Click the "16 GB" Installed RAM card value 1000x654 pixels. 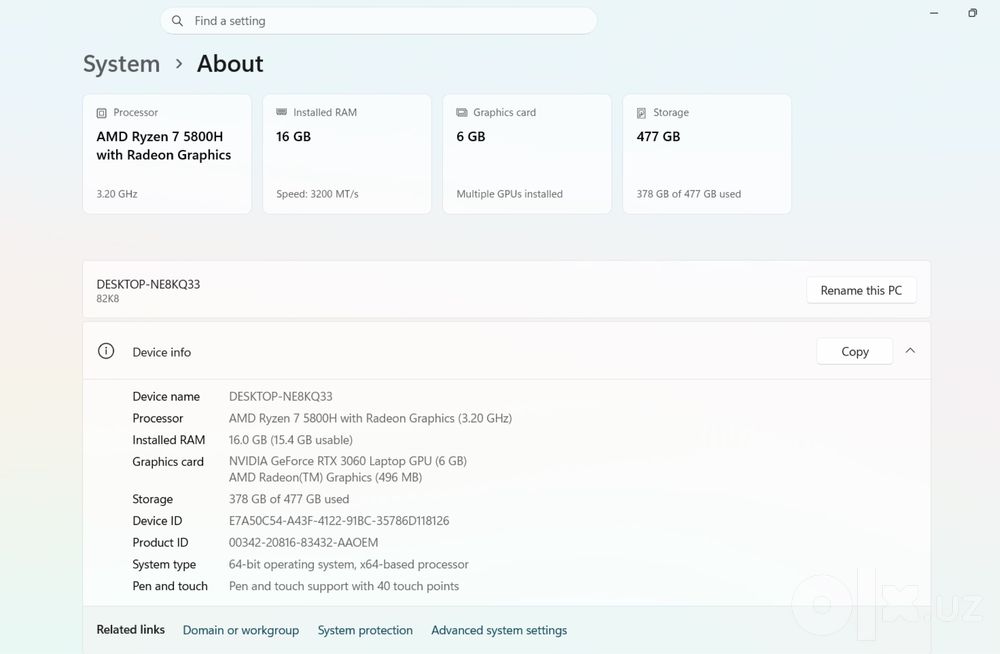tap(293, 137)
